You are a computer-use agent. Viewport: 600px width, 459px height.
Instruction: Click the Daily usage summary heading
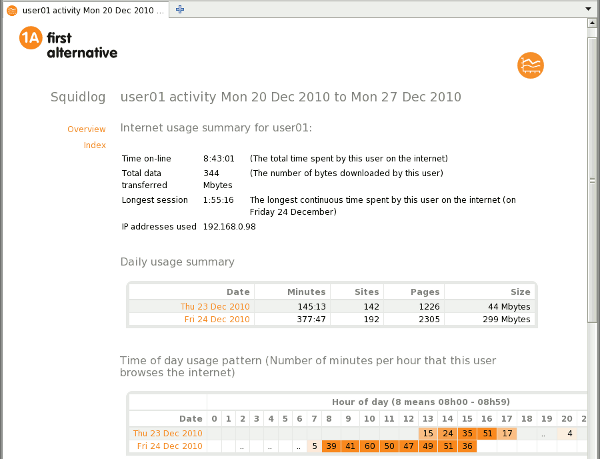177,262
